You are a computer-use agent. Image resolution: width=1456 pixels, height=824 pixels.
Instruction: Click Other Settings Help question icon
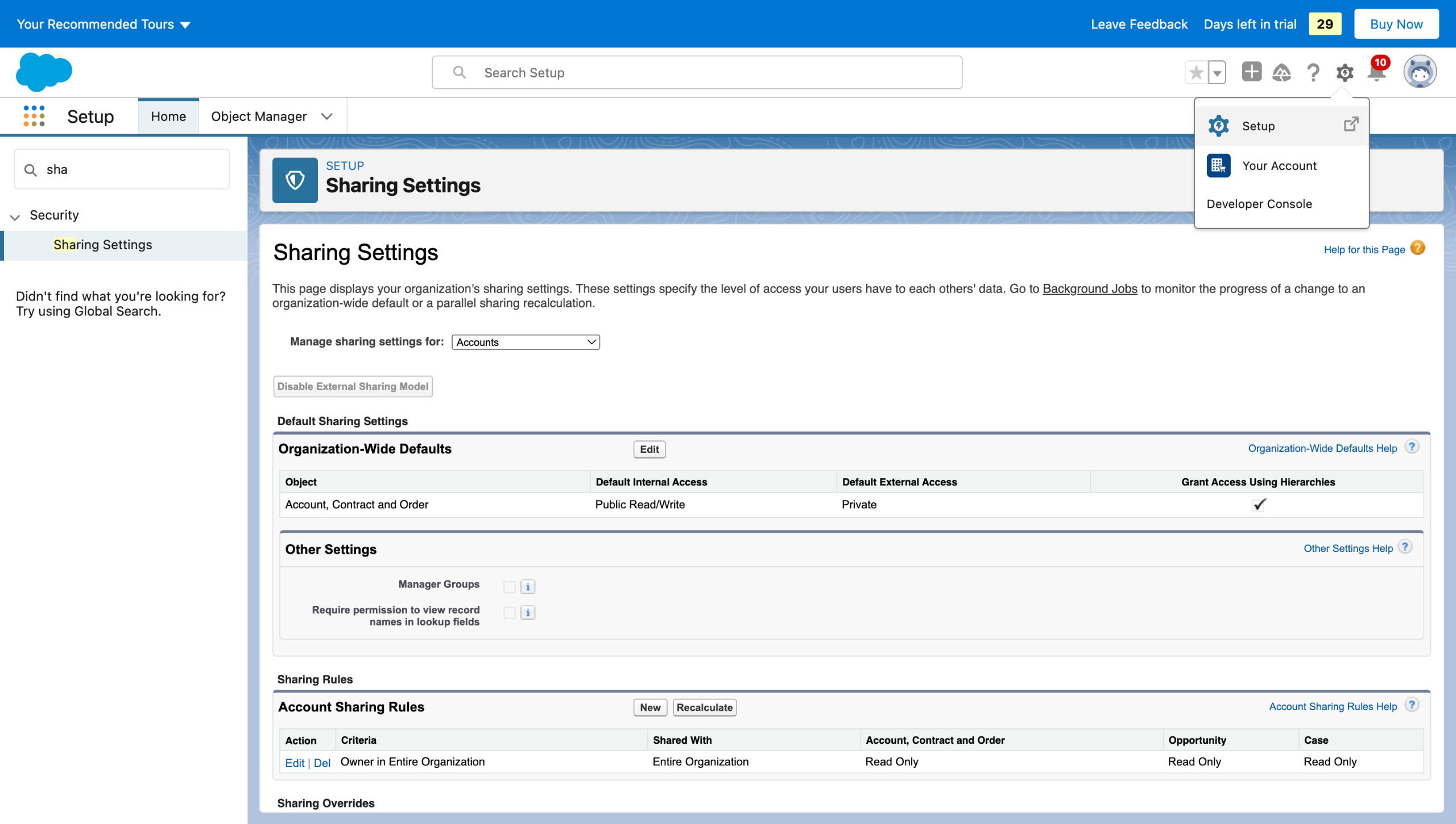point(1405,547)
